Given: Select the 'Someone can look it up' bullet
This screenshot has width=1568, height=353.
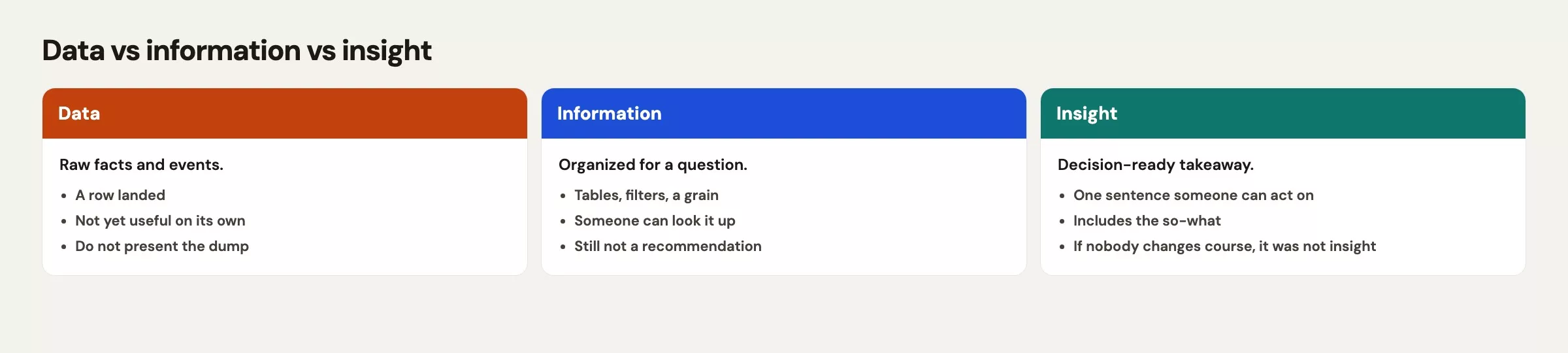Looking at the screenshot, I should (655, 221).
